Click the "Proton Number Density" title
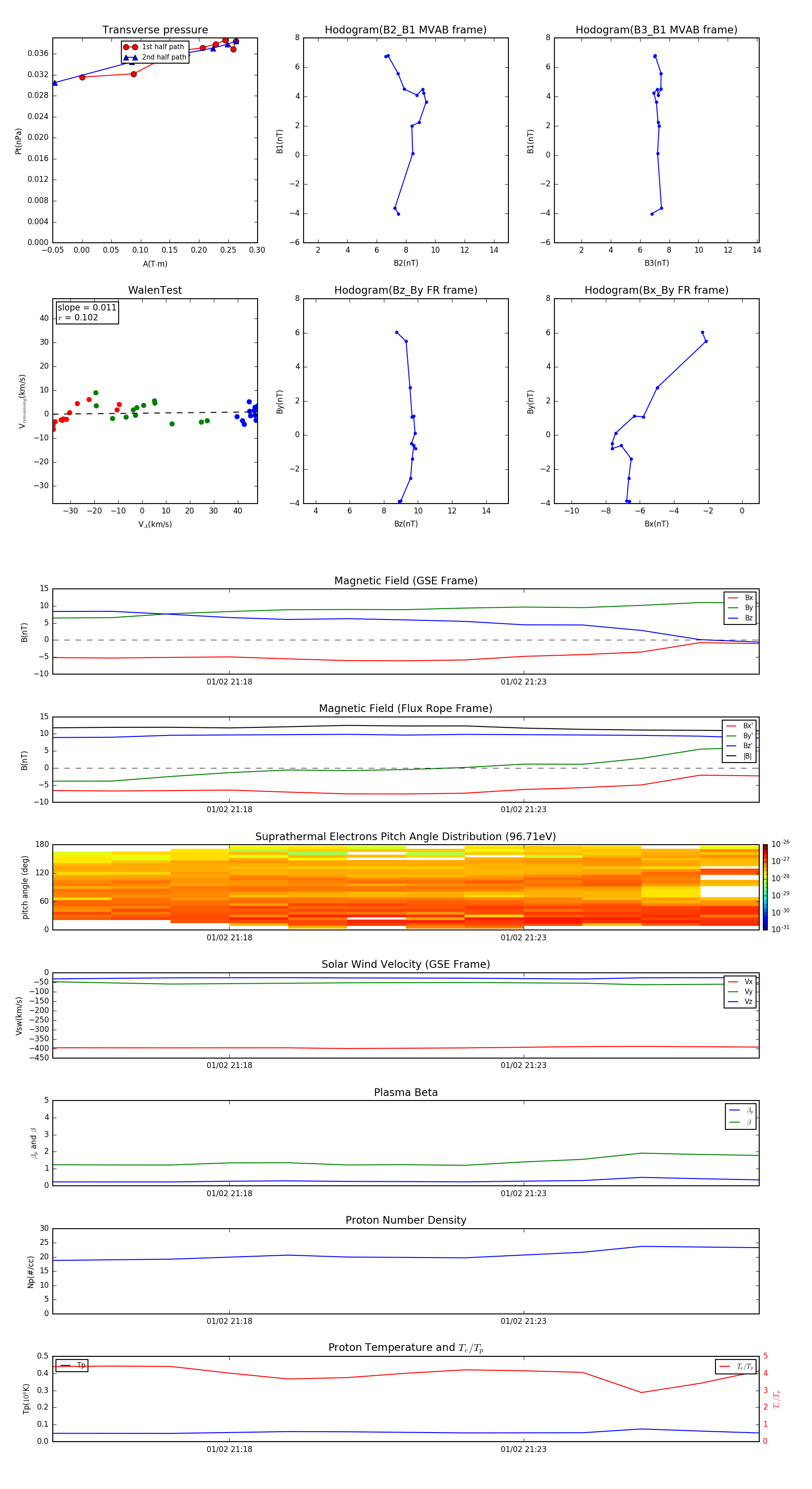The width and height of the screenshot is (812, 1489). click(x=406, y=1220)
